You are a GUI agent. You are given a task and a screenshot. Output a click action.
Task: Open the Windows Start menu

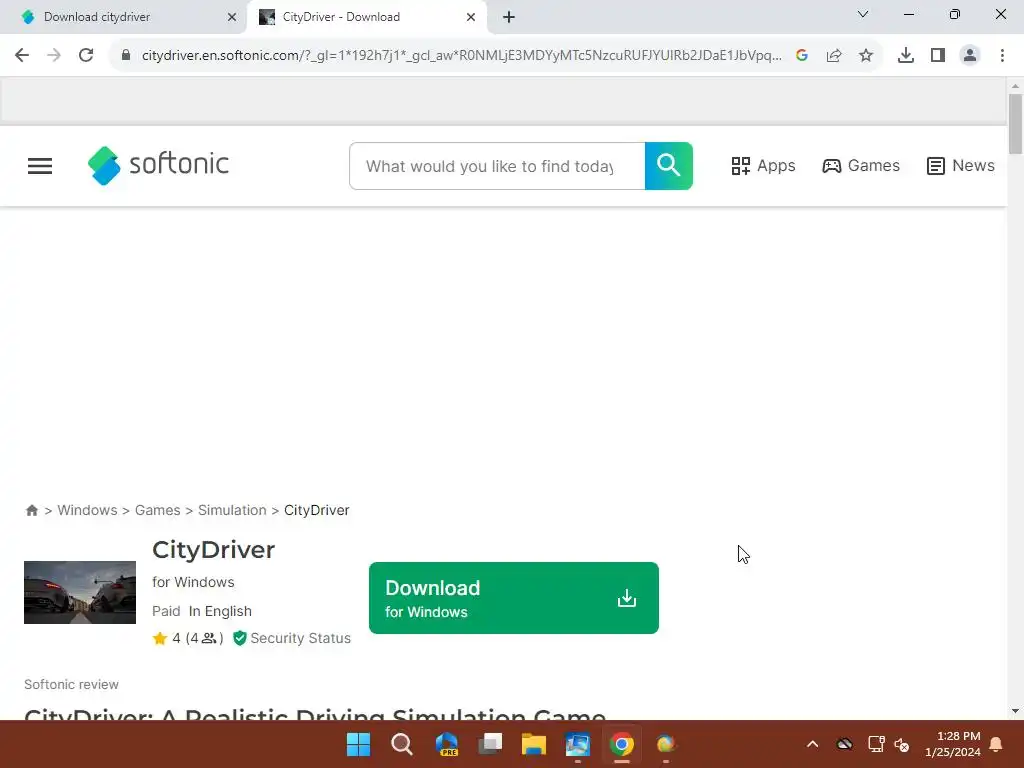(358, 744)
